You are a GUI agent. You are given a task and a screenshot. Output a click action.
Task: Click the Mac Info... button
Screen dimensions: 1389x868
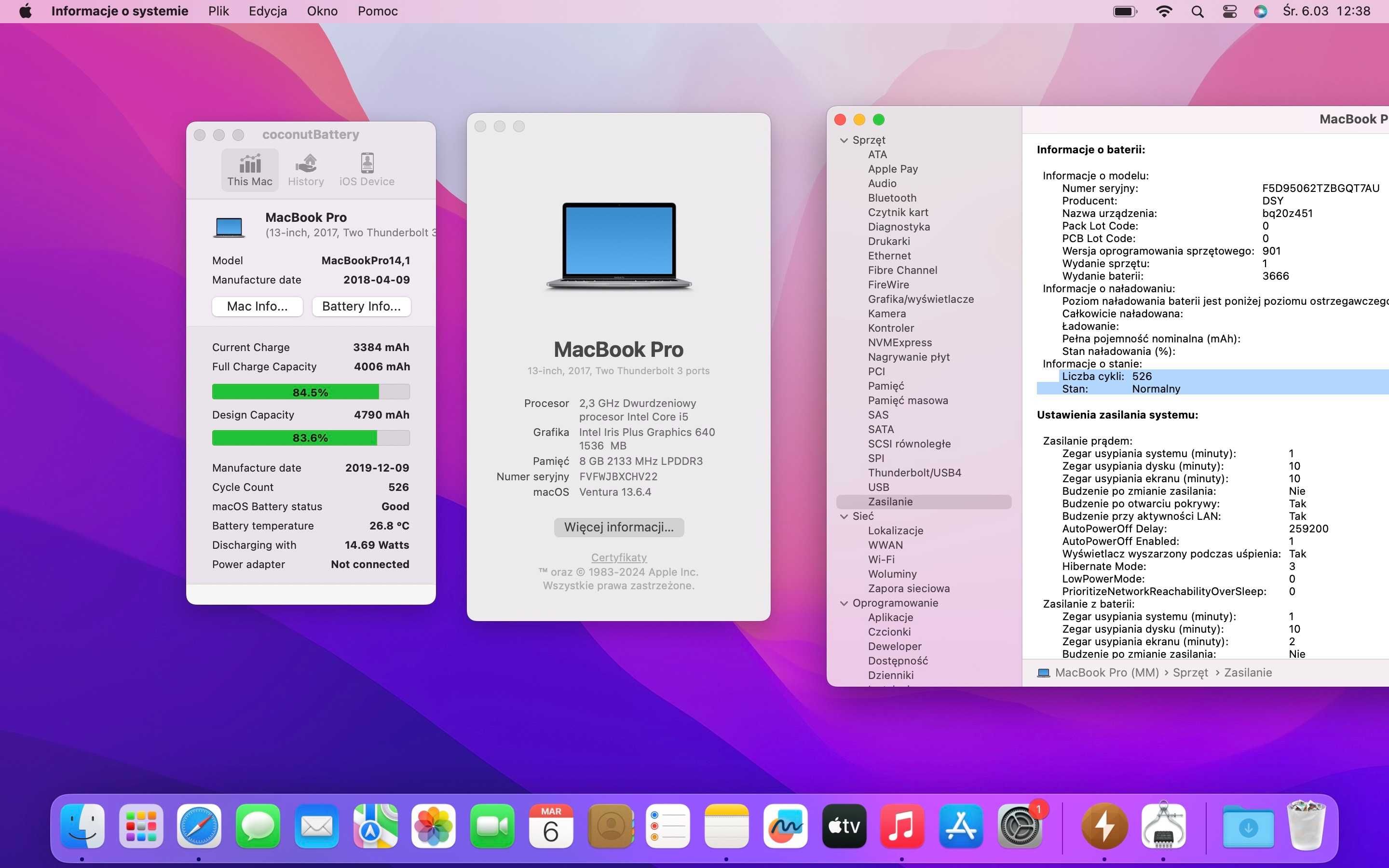point(257,307)
